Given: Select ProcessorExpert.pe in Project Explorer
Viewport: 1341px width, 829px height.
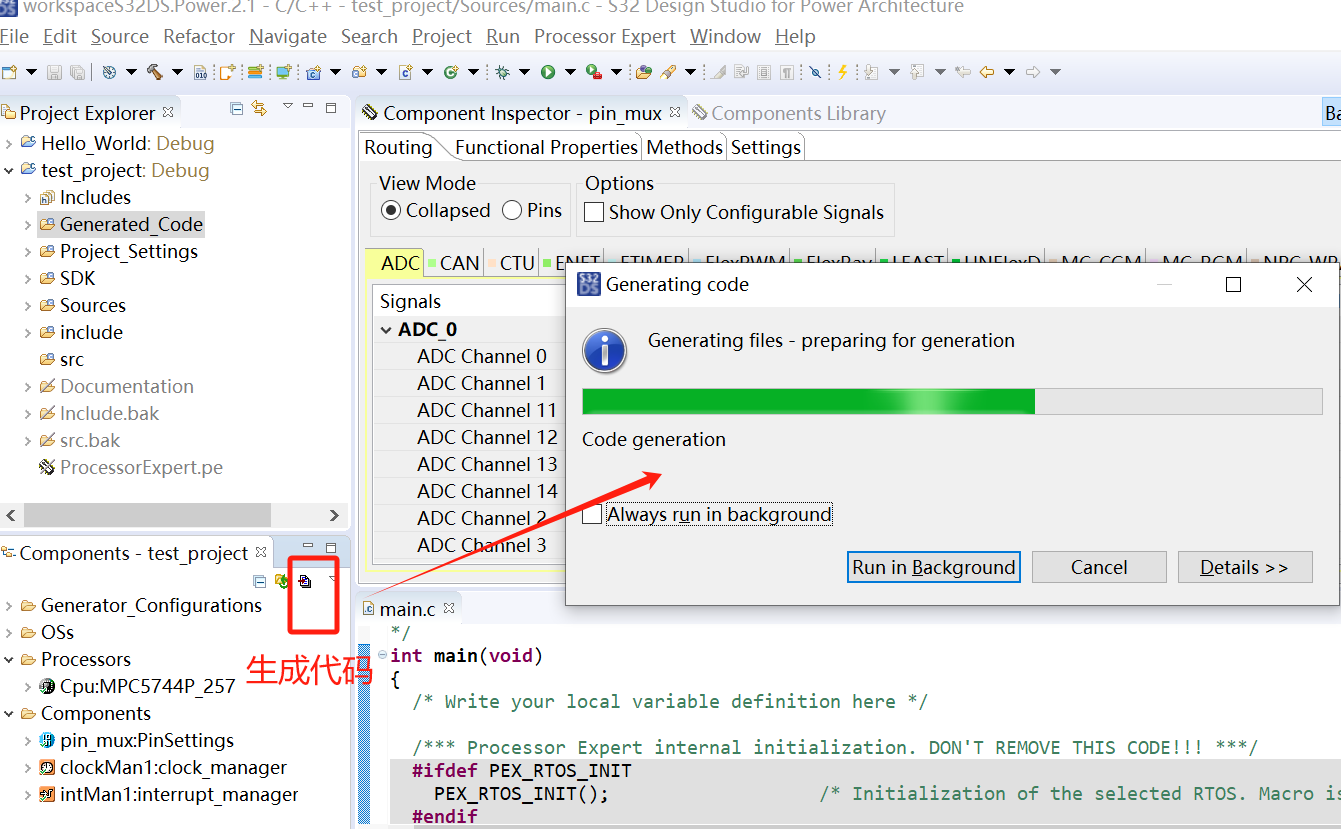Looking at the screenshot, I should (x=130, y=467).
